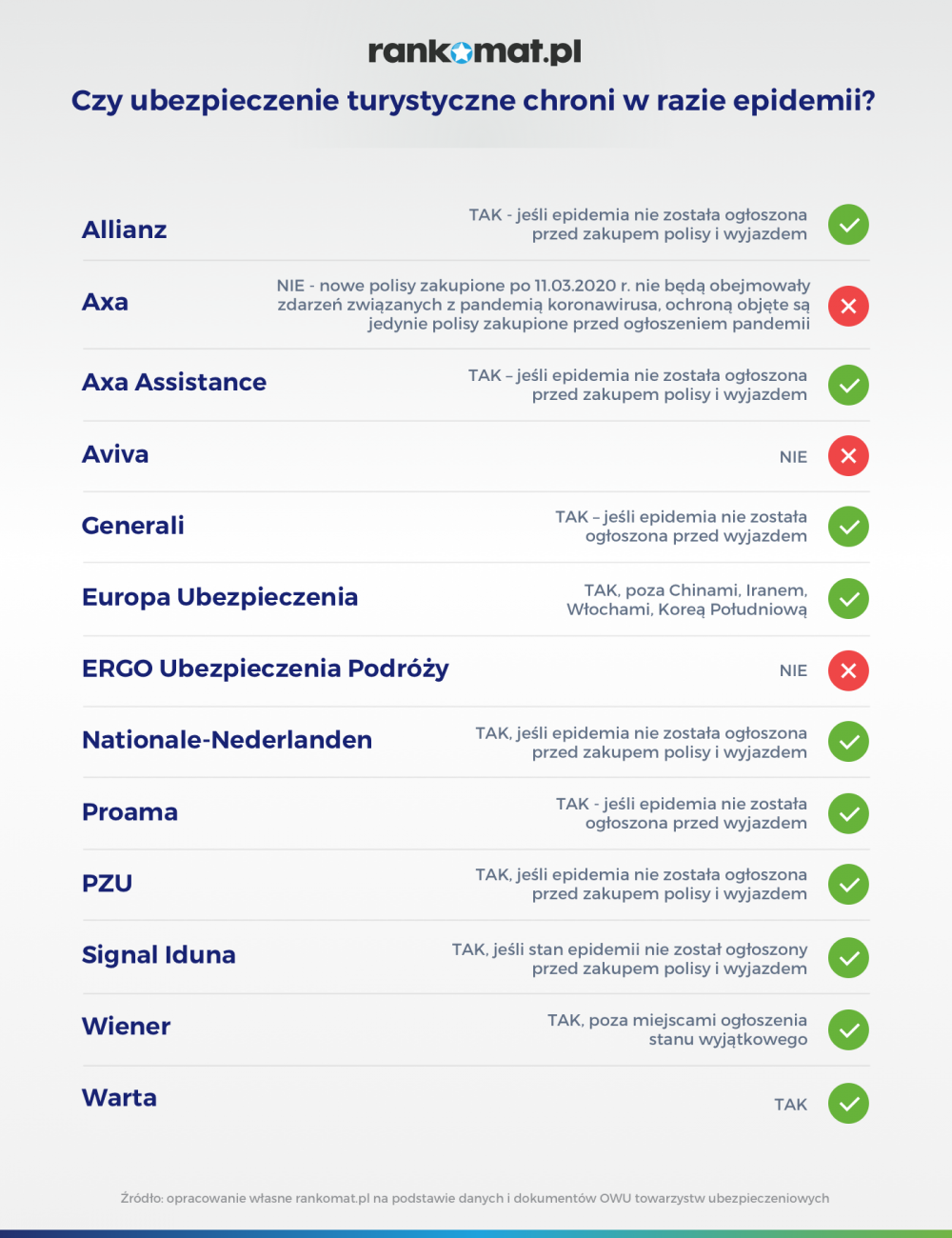Screen dimensions: 952x1238
Task: Click the red X icon beside Axa
Action: click(x=848, y=306)
